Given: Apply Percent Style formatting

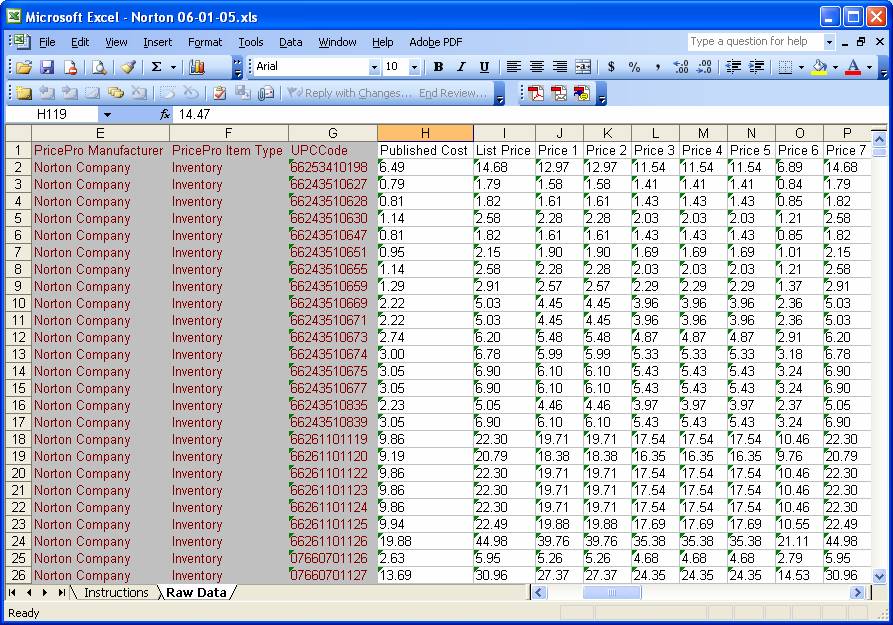Looking at the screenshot, I should (634, 67).
